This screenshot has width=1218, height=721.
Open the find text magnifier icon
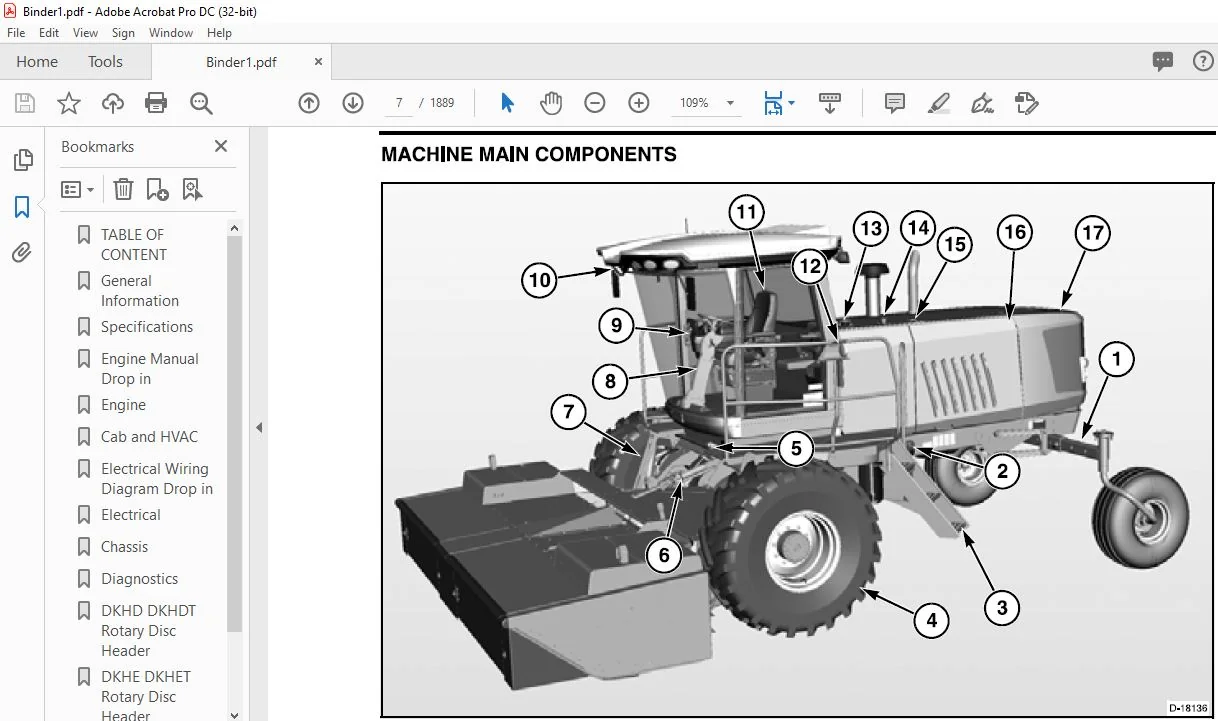201,103
